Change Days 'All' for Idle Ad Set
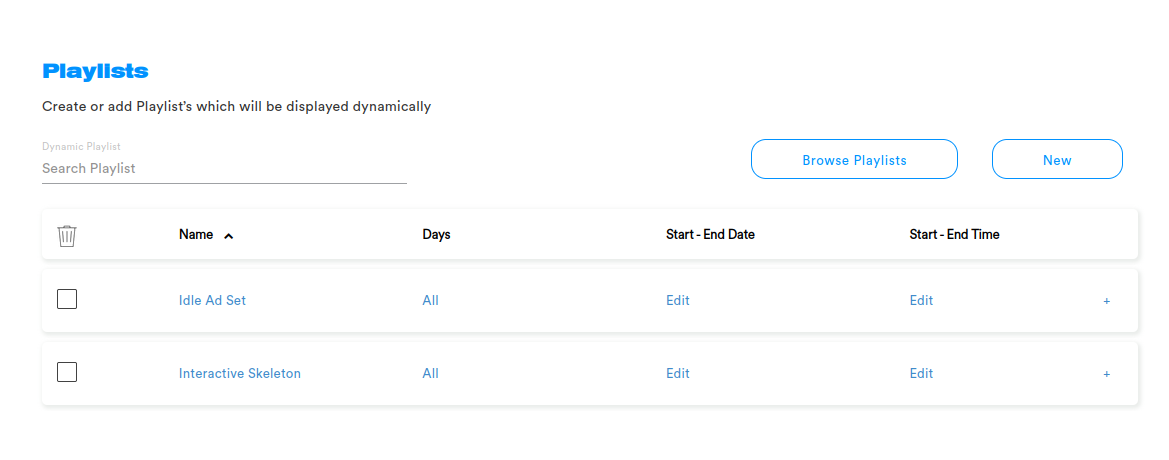This screenshot has height=460, width=1169. [431, 300]
